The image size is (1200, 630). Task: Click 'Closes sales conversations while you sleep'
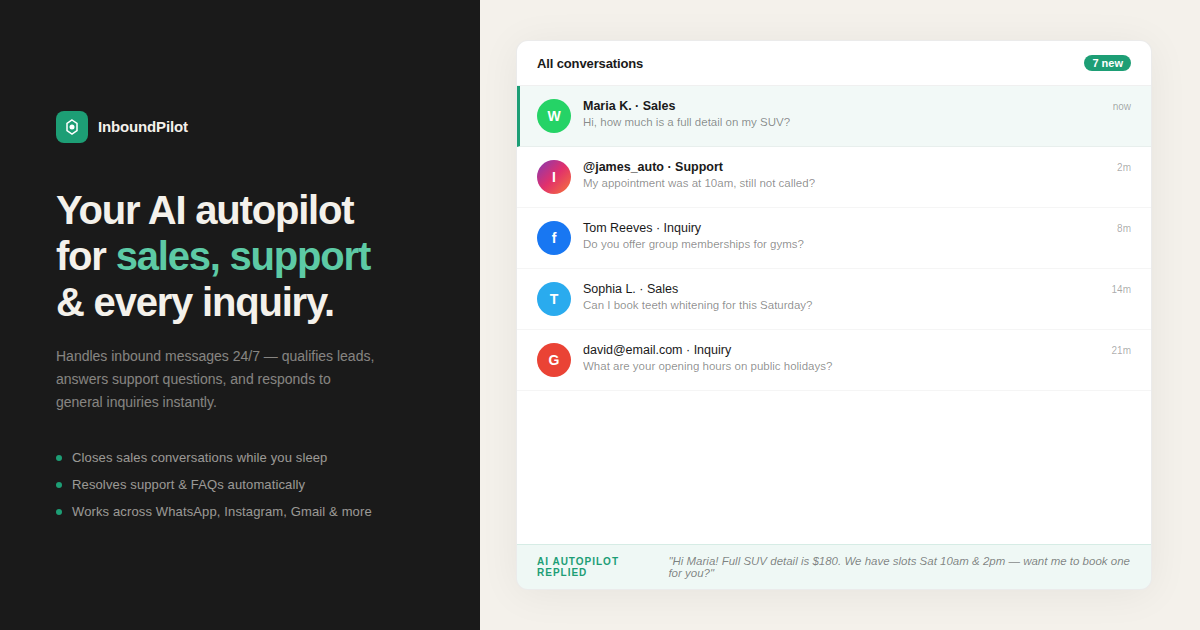(199, 458)
